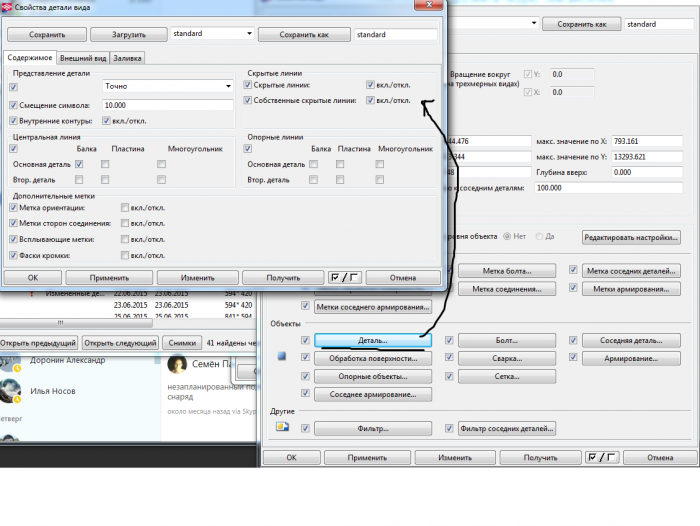
Task: Click the Деталь... button
Action: (x=373, y=340)
